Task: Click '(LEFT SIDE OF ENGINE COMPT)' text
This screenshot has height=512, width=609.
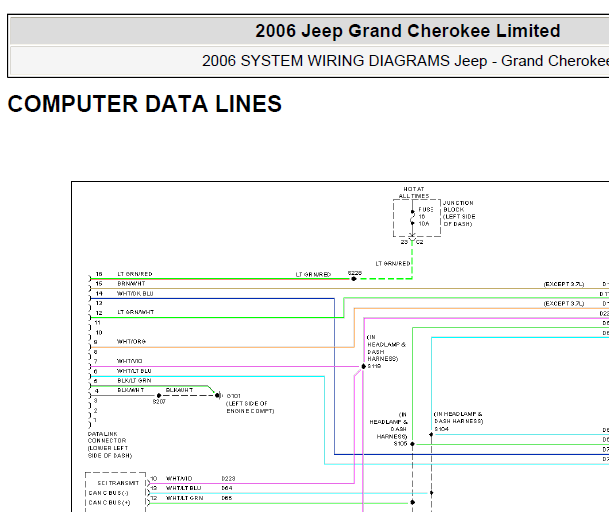Action: [250, 407]
